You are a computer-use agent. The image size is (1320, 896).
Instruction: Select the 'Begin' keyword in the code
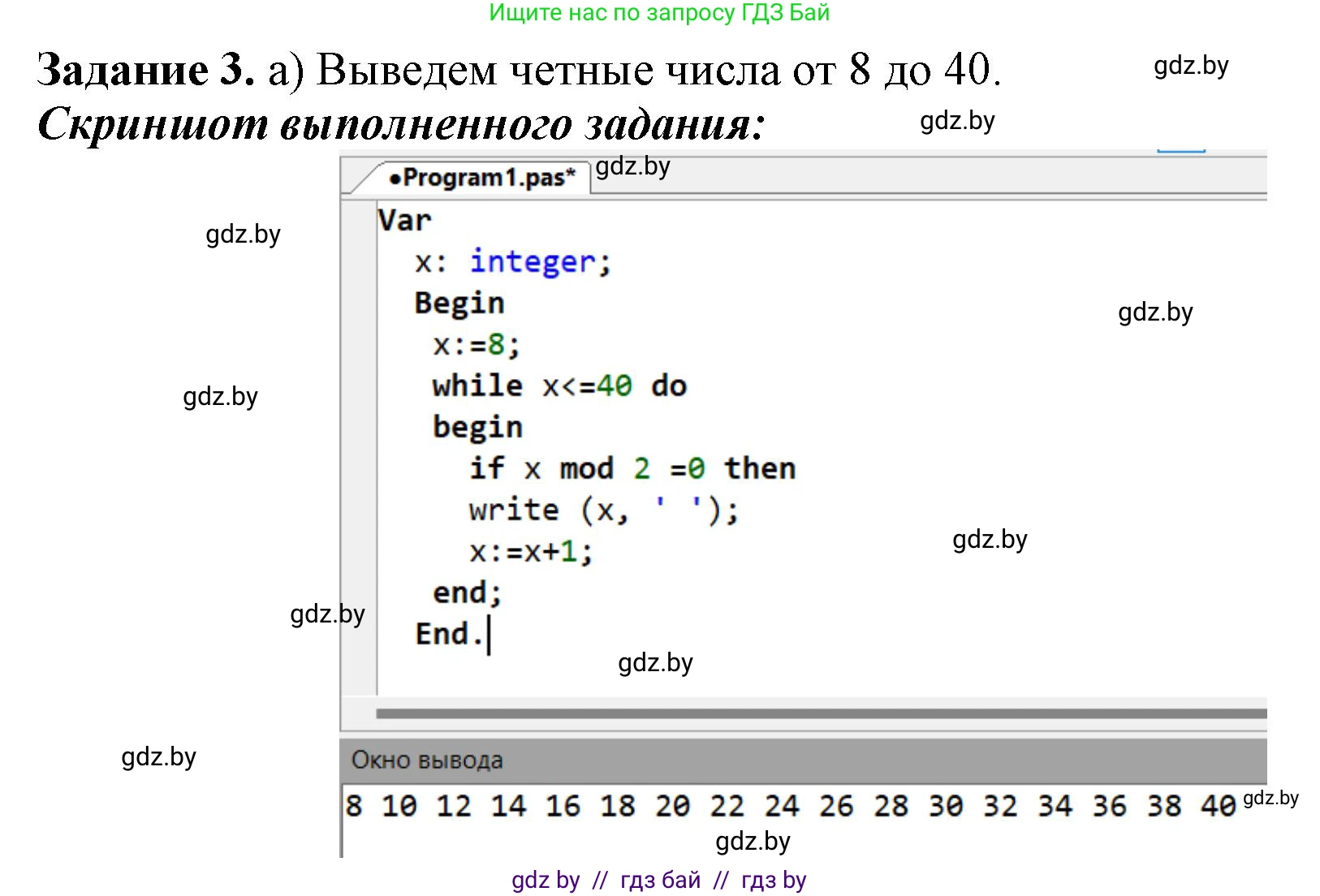(x=459, y=302)
